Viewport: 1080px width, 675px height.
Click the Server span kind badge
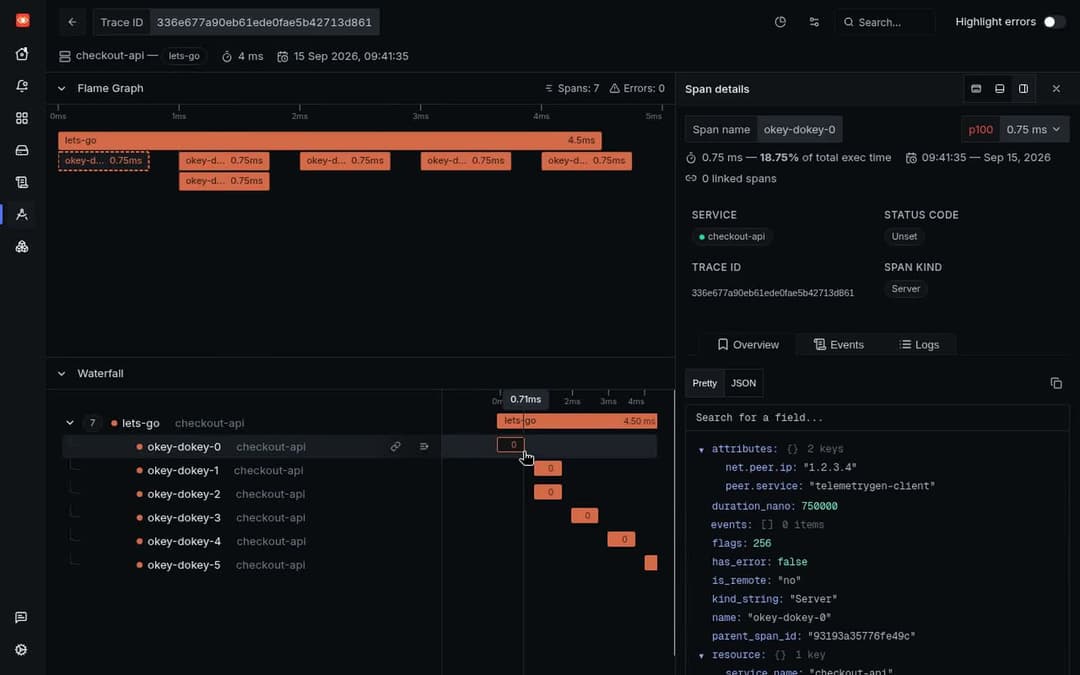905,289
